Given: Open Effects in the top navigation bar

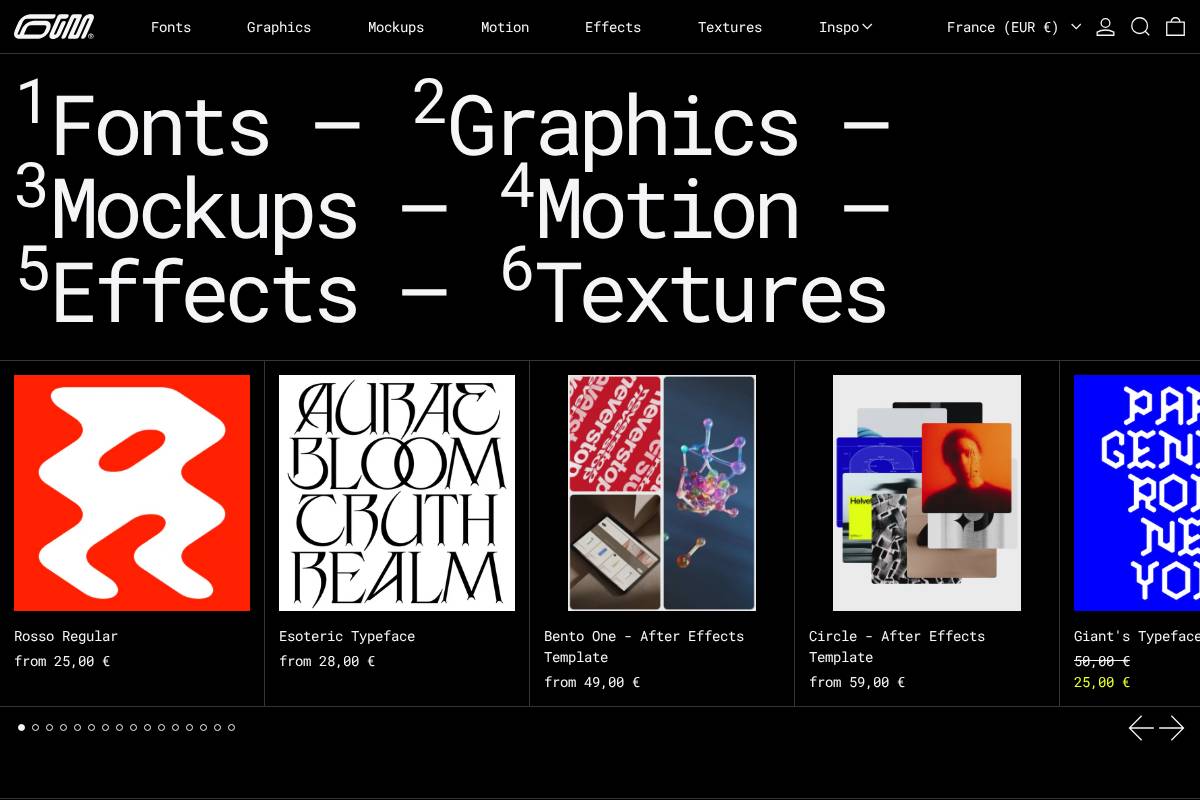Looking at the screenshot, I should (x=613, y=27).
